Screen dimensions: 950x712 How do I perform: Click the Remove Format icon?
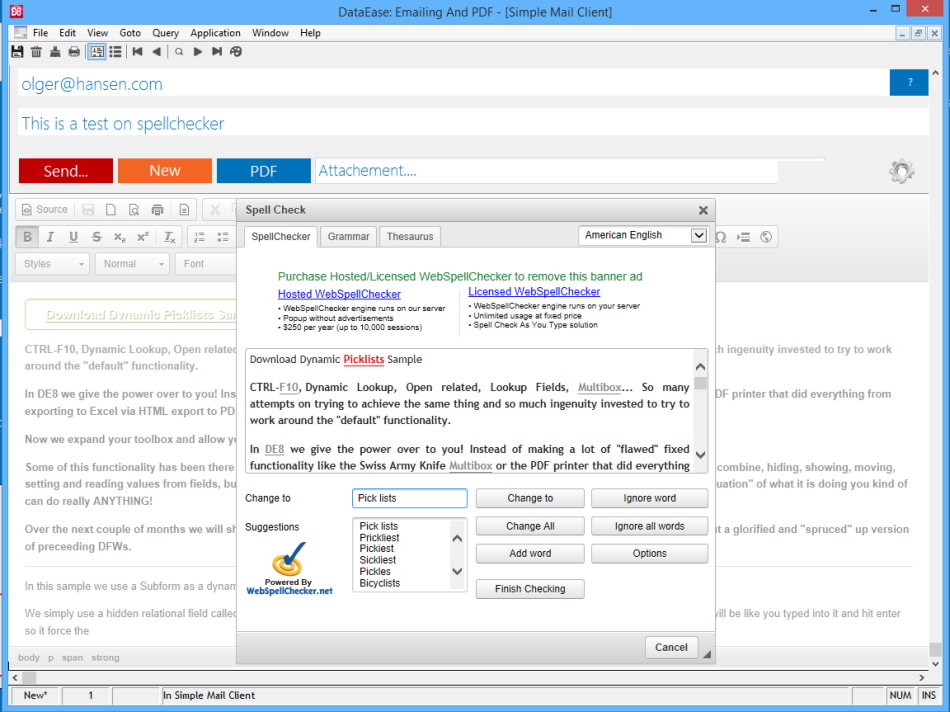tap(170, 237)
